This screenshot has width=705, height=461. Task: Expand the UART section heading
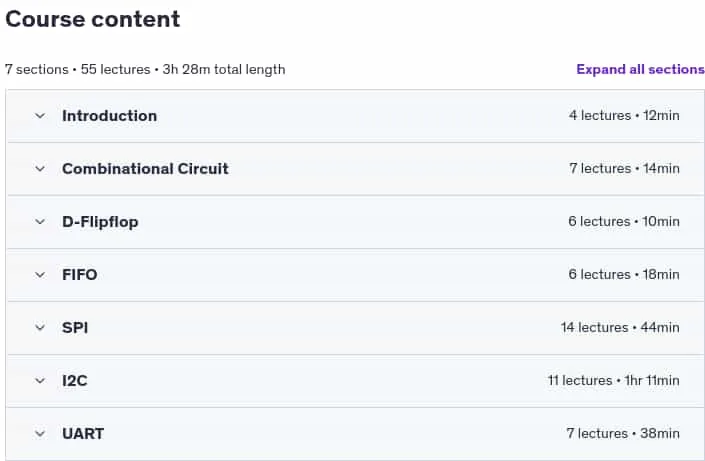(83, 434)
